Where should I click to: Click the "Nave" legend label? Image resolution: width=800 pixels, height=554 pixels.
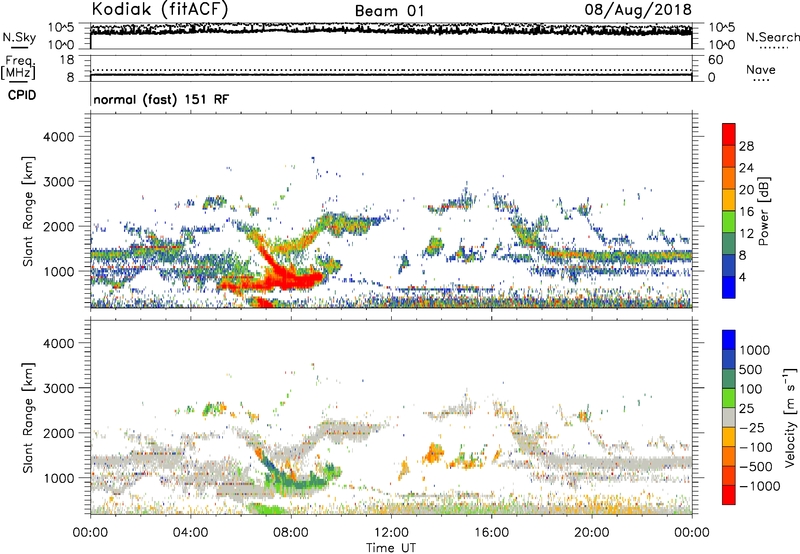[x=761, y=69]
